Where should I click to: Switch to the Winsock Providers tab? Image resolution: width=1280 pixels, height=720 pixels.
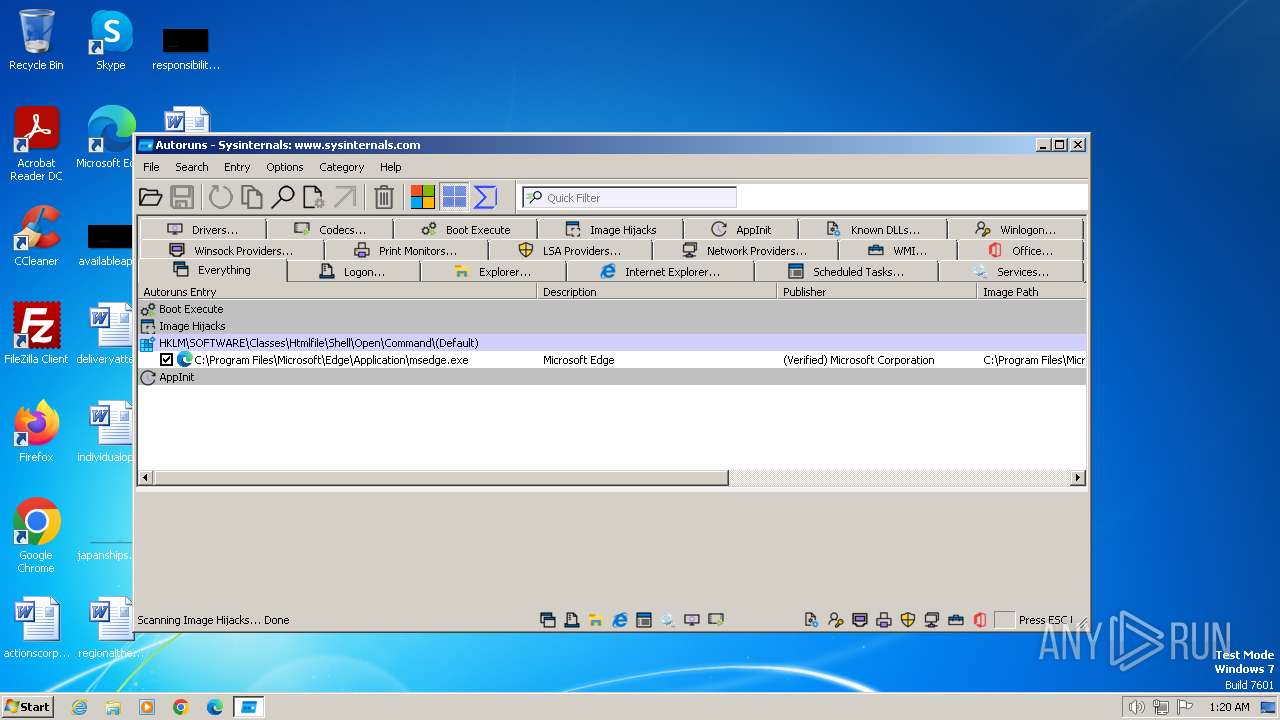(x=231, y=250)
